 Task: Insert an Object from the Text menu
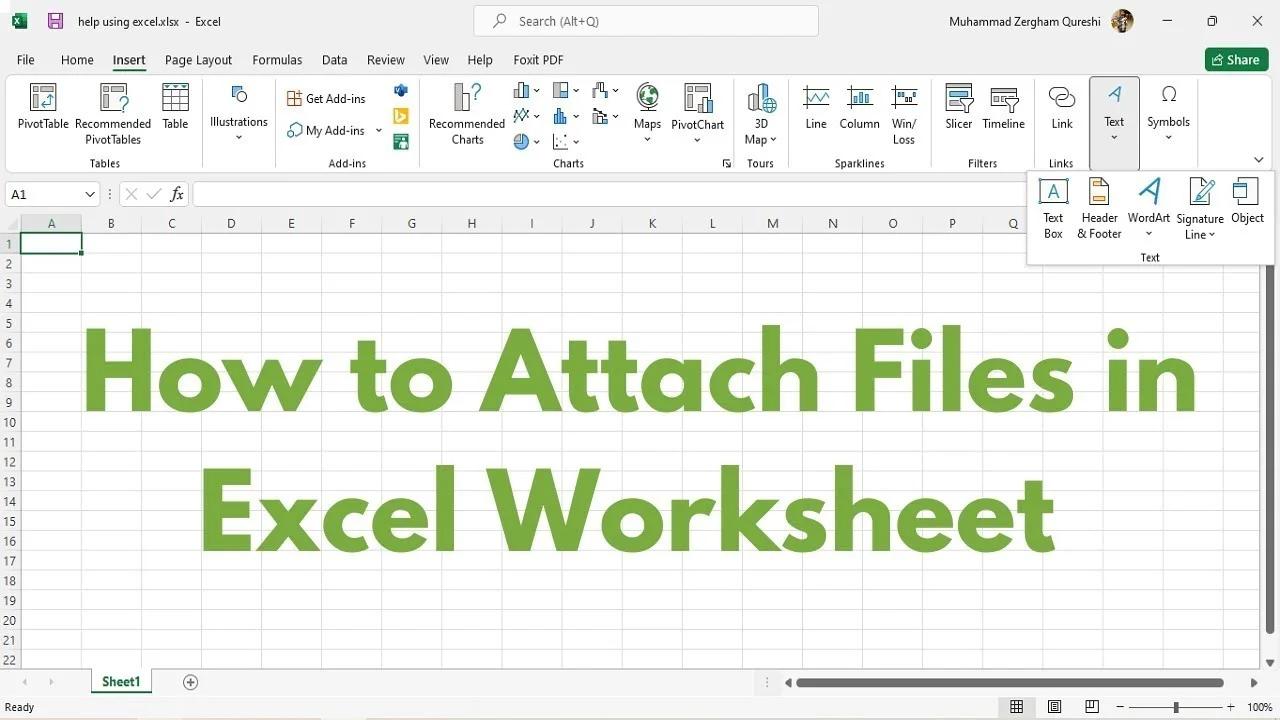tap(1246, 205)
